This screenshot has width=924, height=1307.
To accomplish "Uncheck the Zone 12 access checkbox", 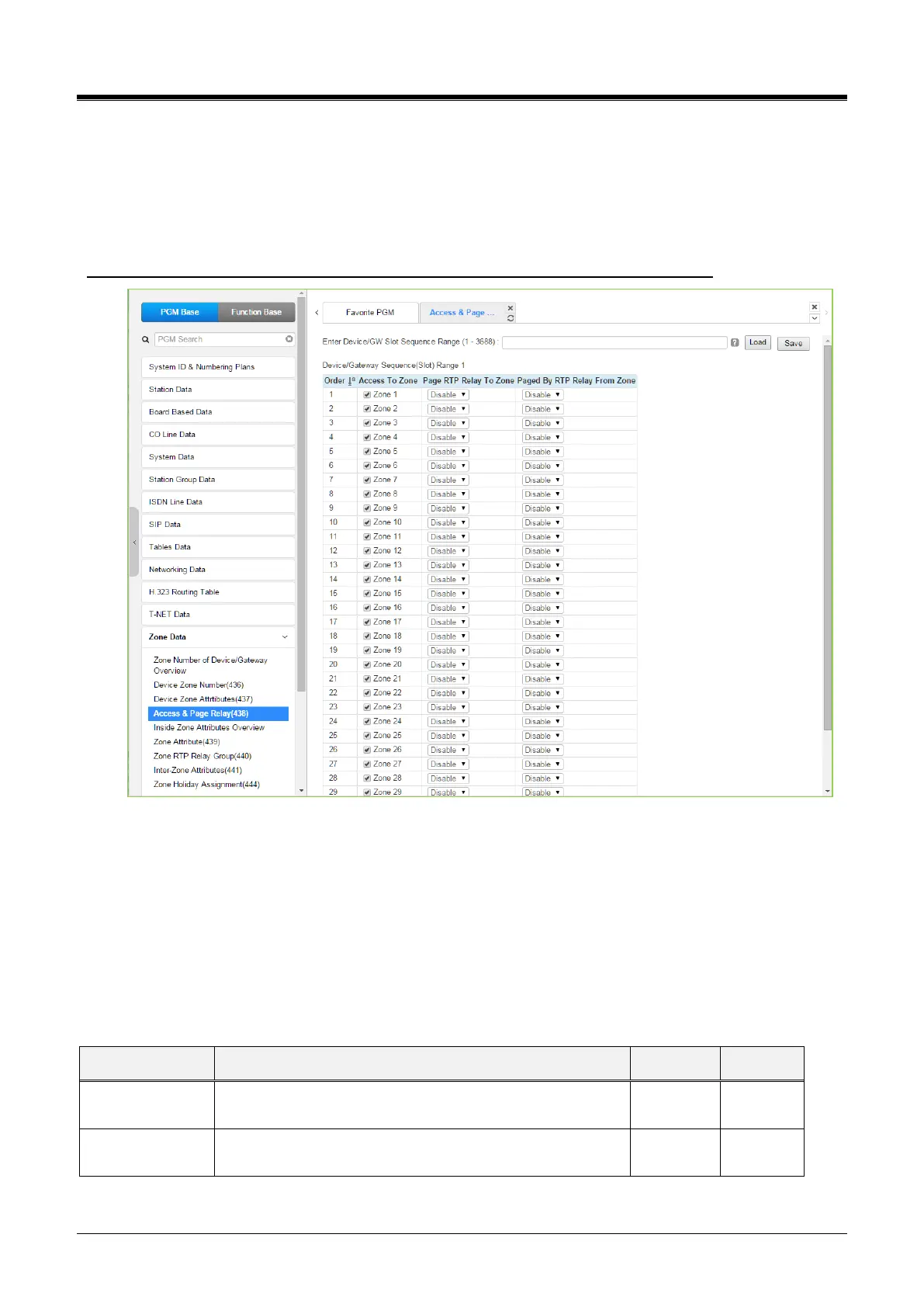I will pyautogui.click(x=367, y=550).
